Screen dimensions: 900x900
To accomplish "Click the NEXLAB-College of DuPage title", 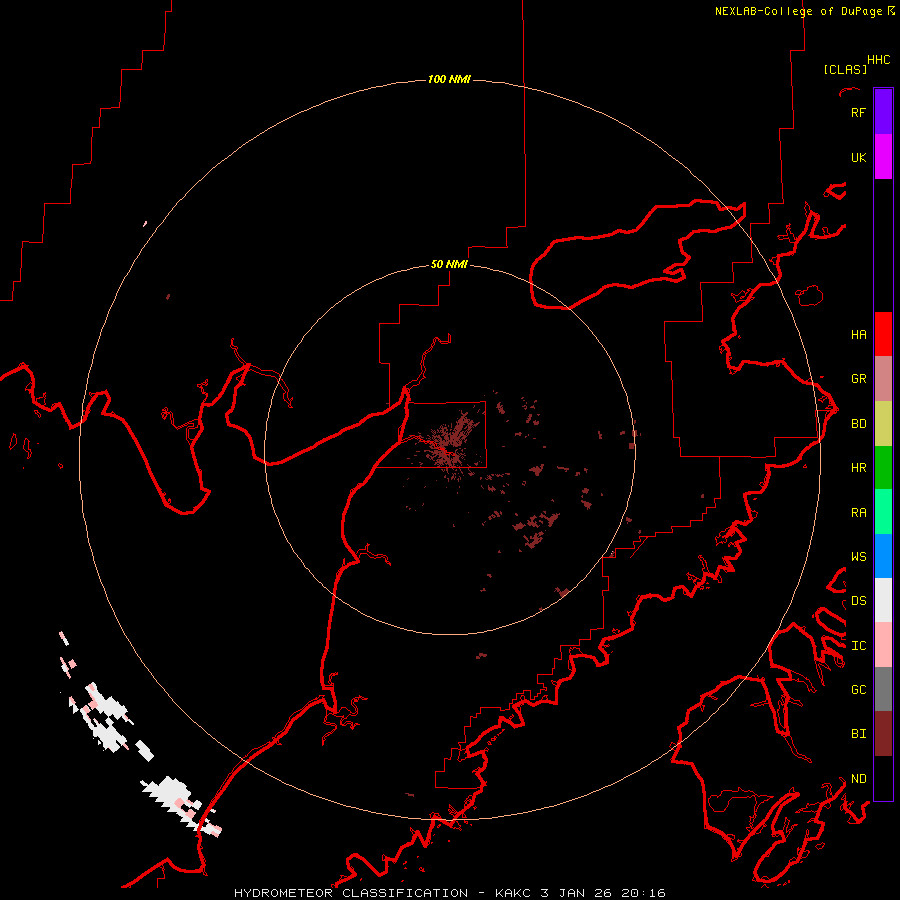I will [x=798, y=11].
